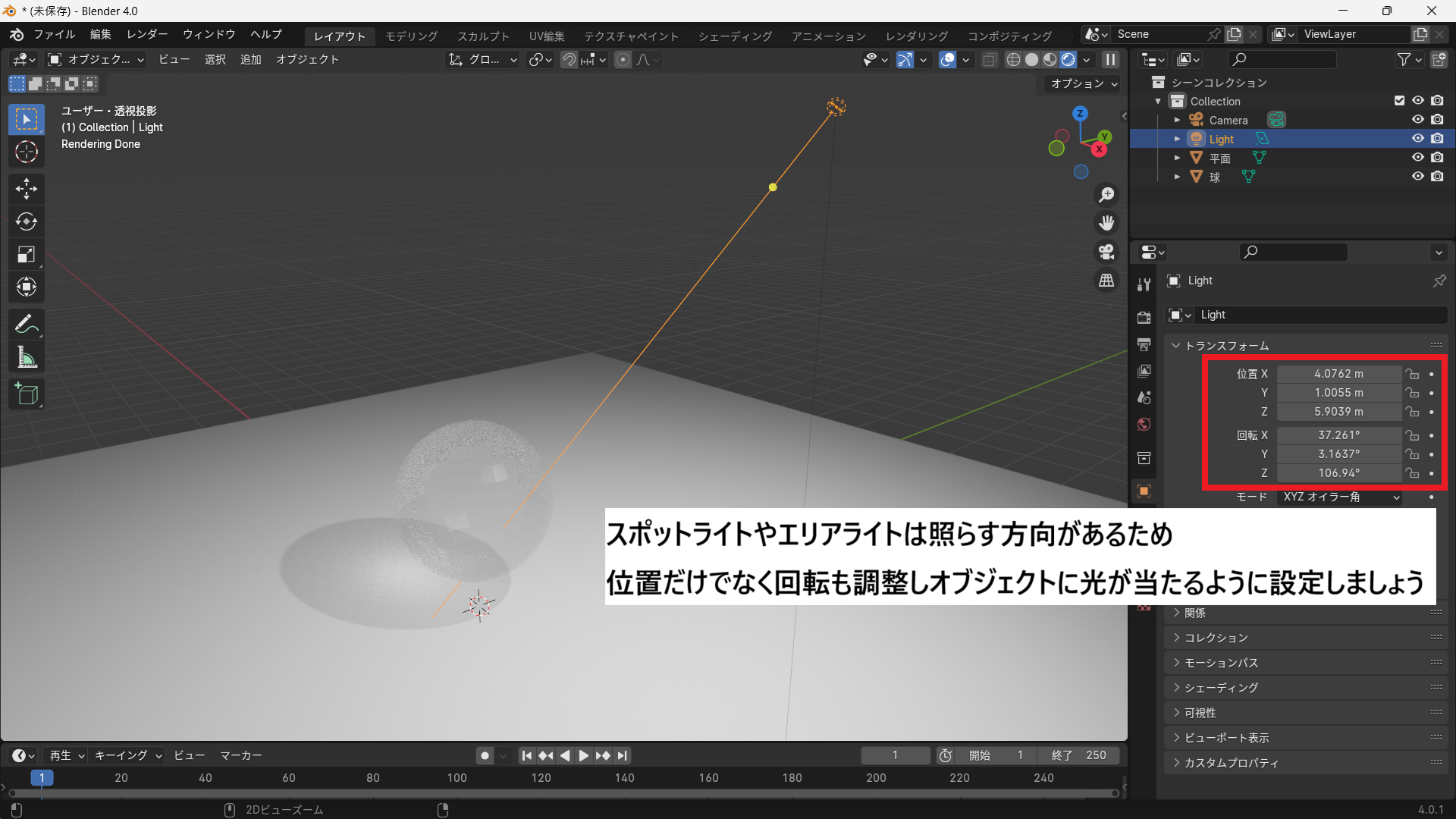Open the XYZ オイラー角 rotation mode dropdown
This screenshot has width=1456, height=819.
[x=1339, y=497]
